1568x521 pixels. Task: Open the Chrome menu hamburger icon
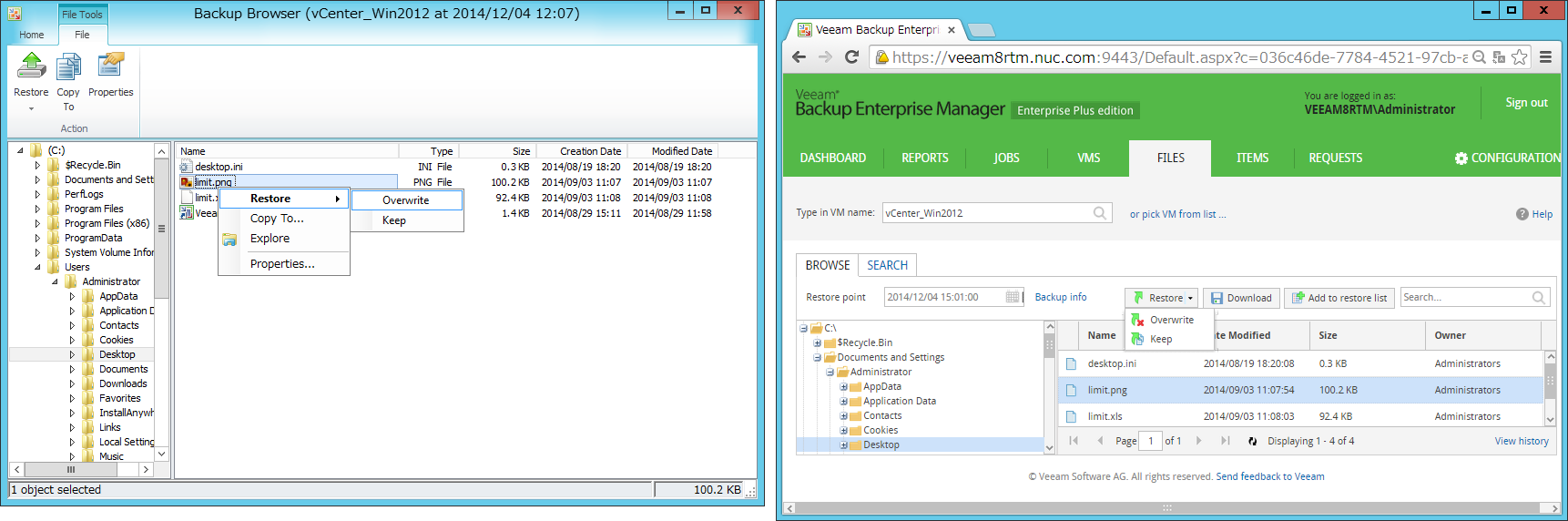pos(1545,57)
